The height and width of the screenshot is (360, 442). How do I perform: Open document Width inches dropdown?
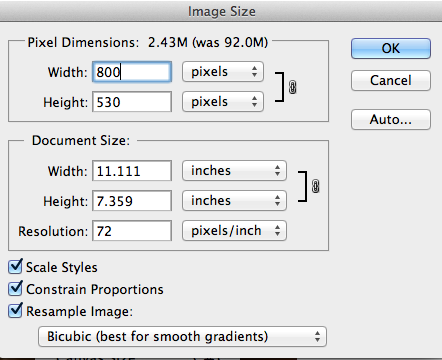point(234,171)
